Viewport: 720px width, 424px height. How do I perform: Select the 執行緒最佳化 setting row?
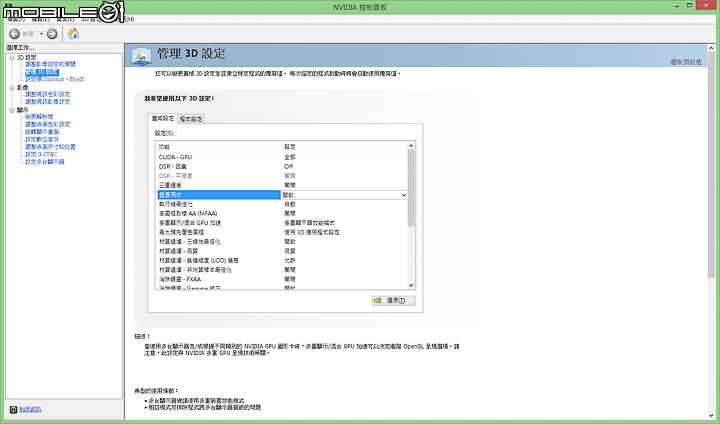[282, 204]
